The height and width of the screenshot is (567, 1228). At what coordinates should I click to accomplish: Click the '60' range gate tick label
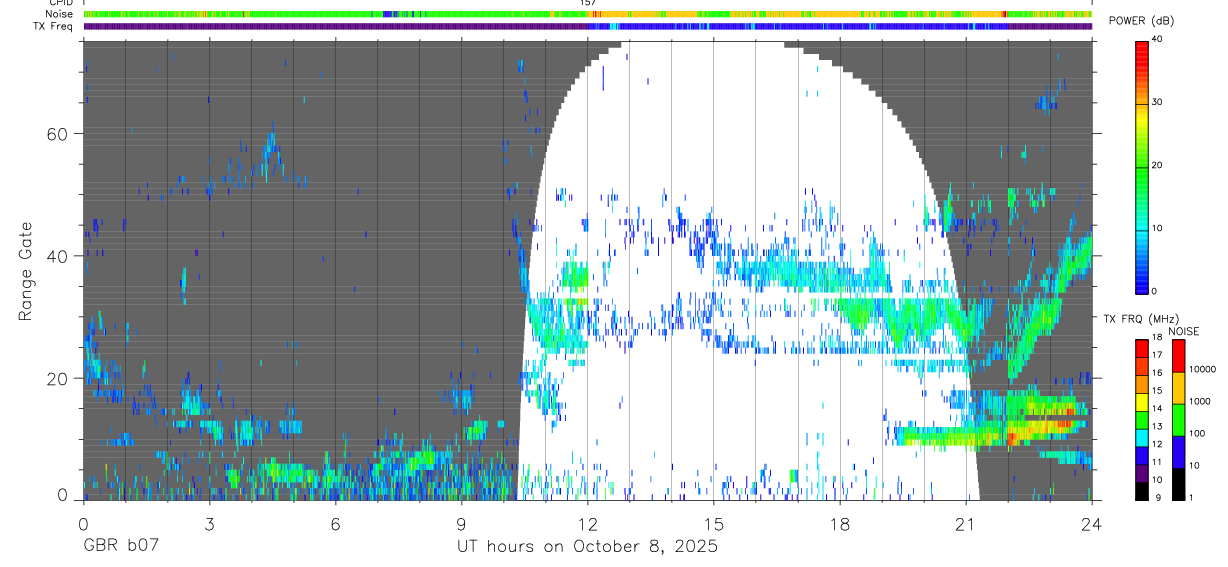click(59, 134)
